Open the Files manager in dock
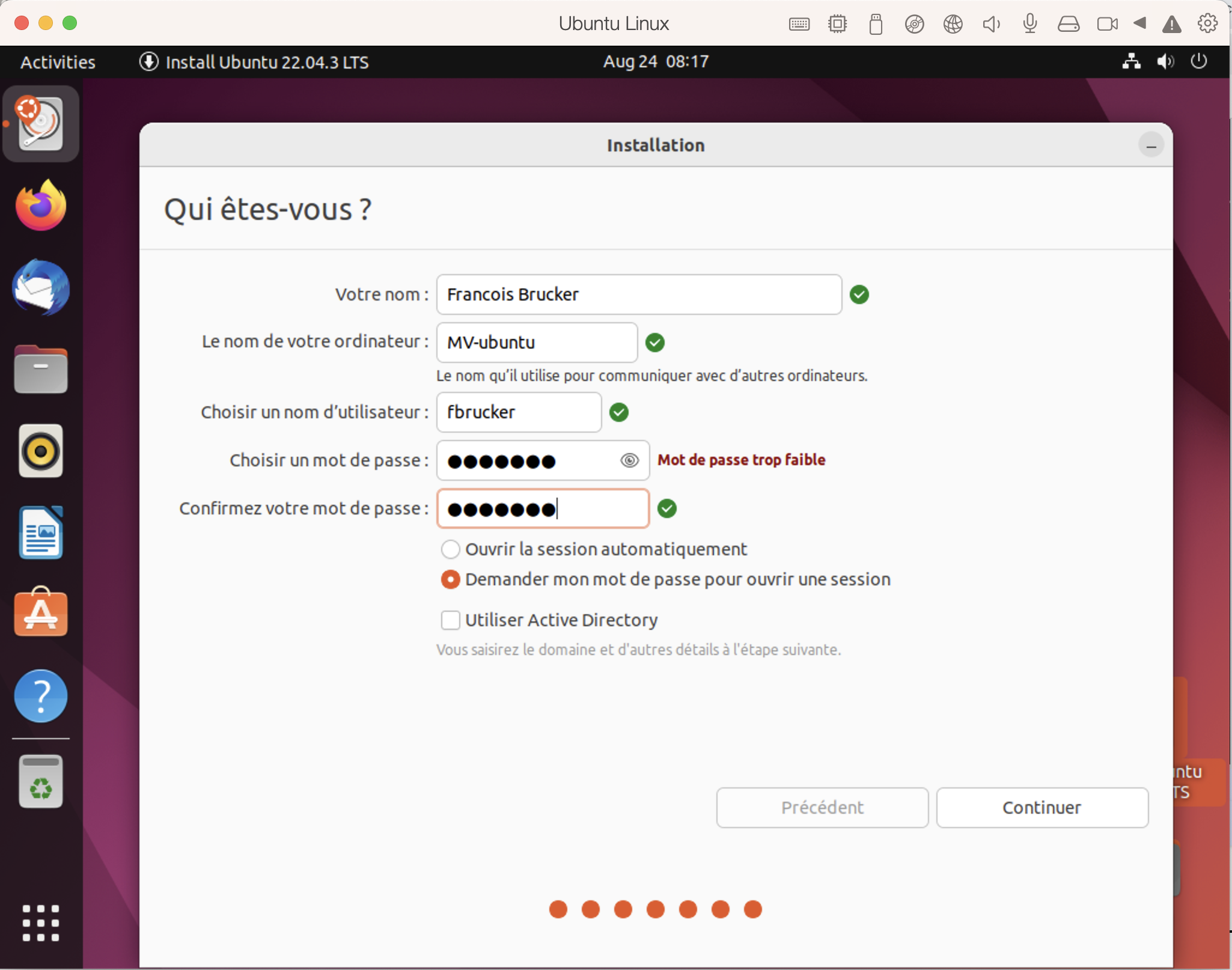The height and width of the screenshot is (970, 1232). pyautogui.click(x=41, y=369)
